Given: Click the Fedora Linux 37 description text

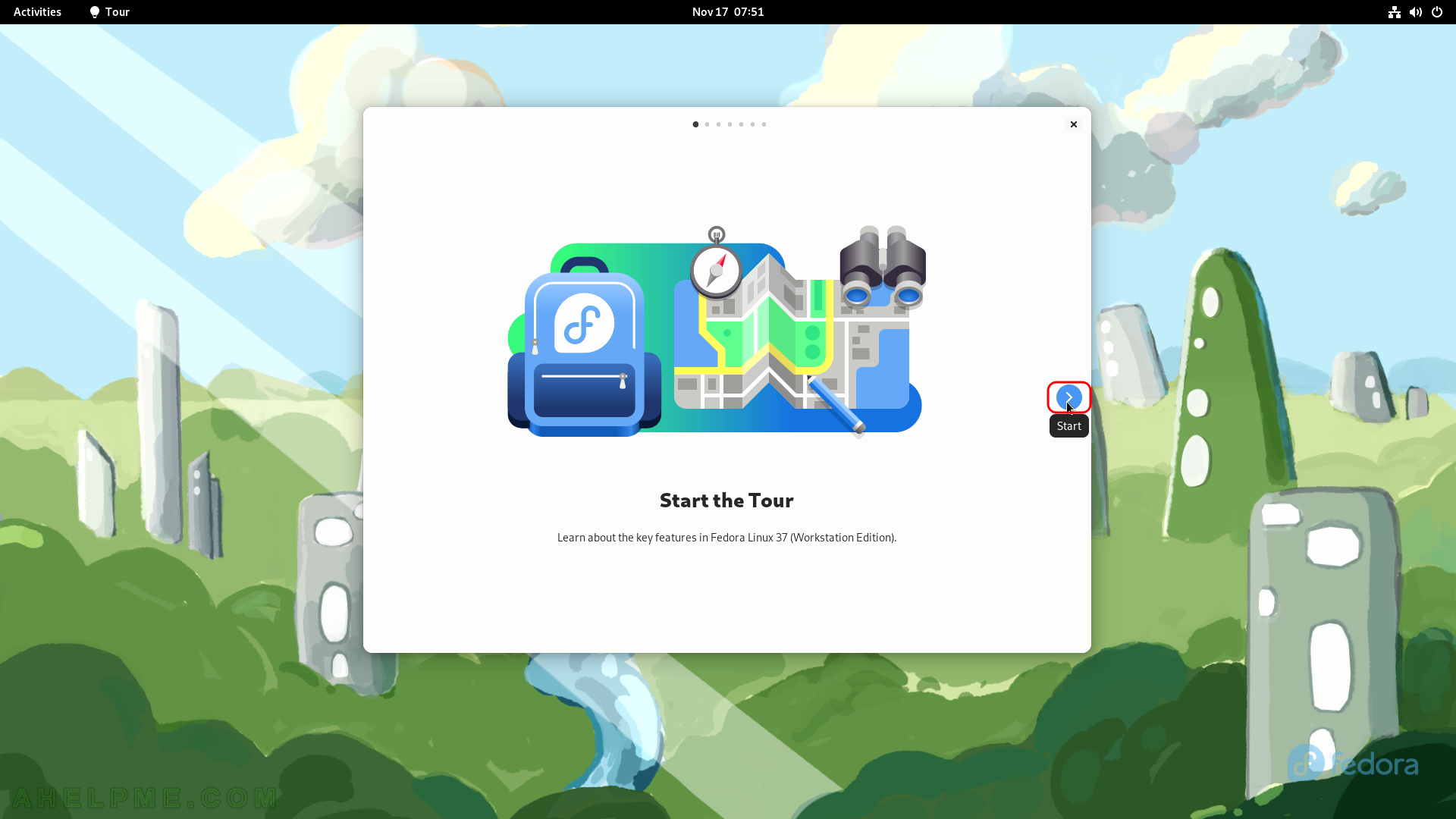Looking at the screenshot, I should point(726,538).
